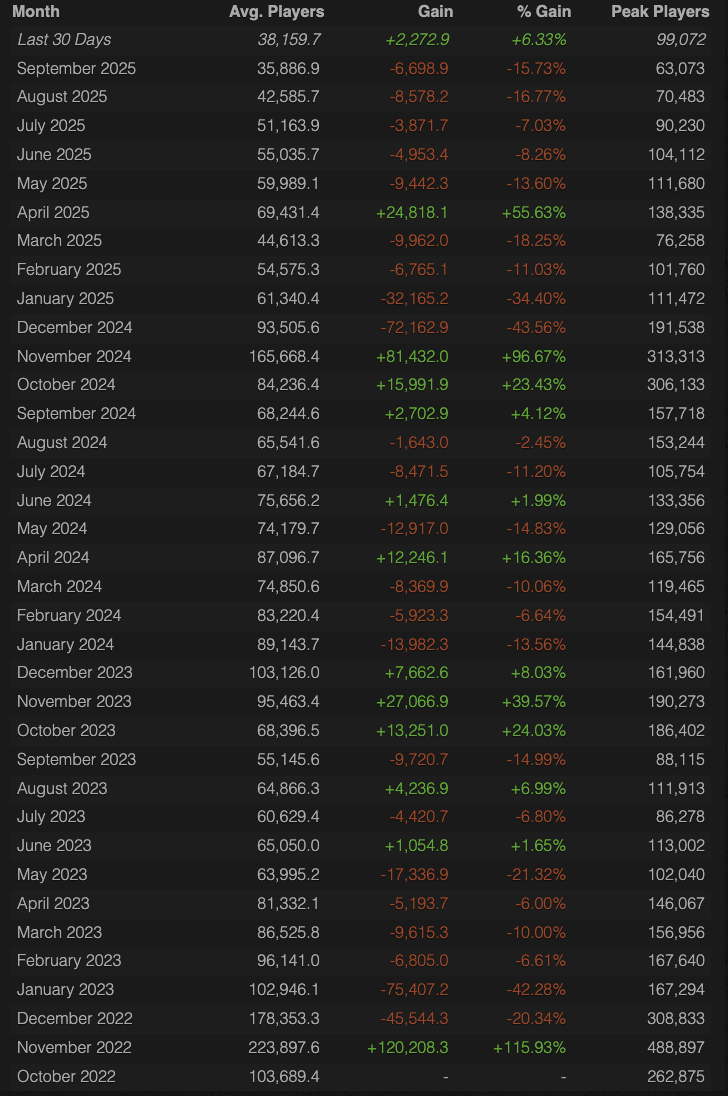The width and height of the screenshot is (728, 1096).
Task: Select the December 2023 month cell
Action: pos(75,672)
